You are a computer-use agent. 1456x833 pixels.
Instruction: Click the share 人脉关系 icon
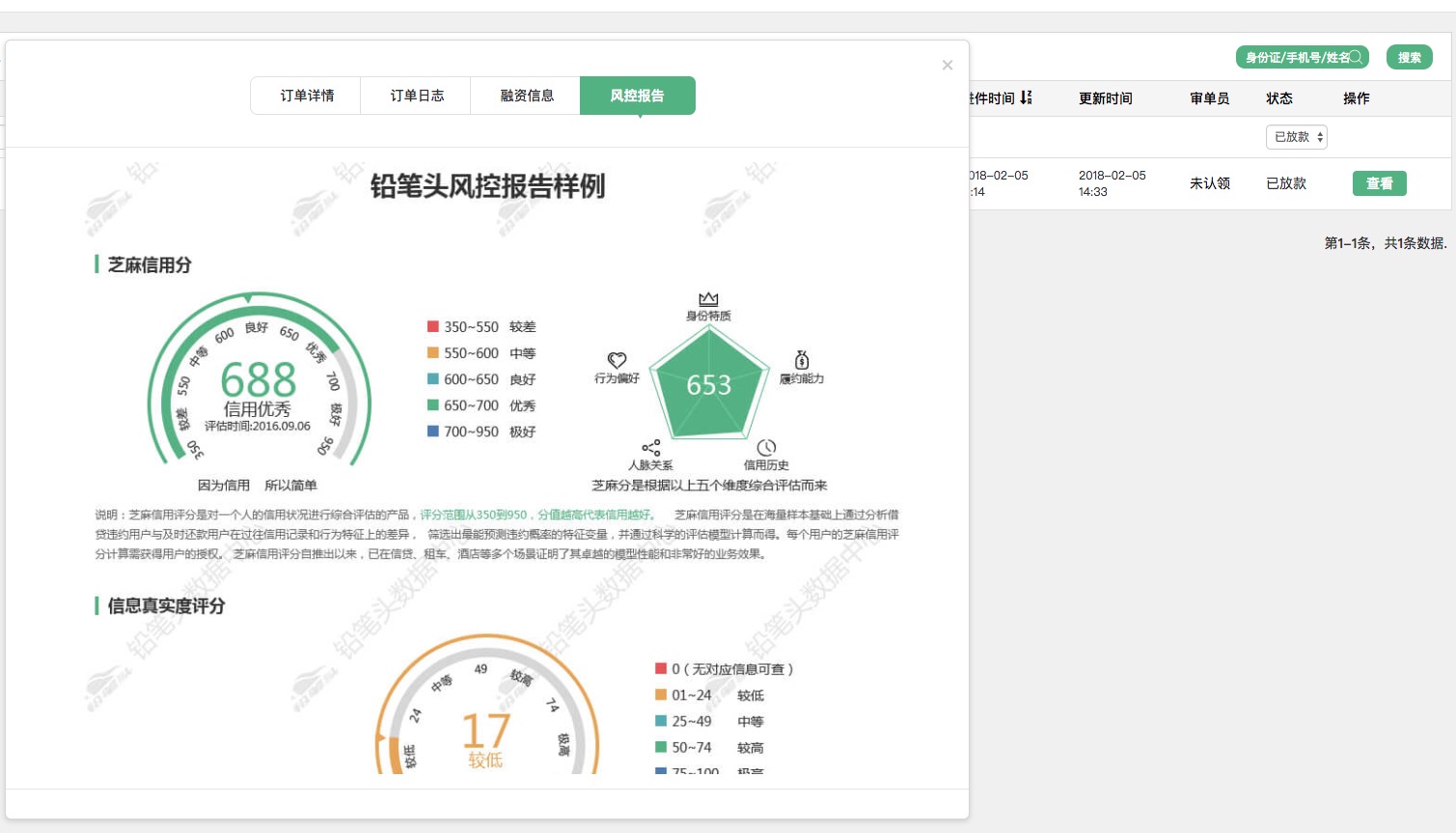click(x=651, y=448)
